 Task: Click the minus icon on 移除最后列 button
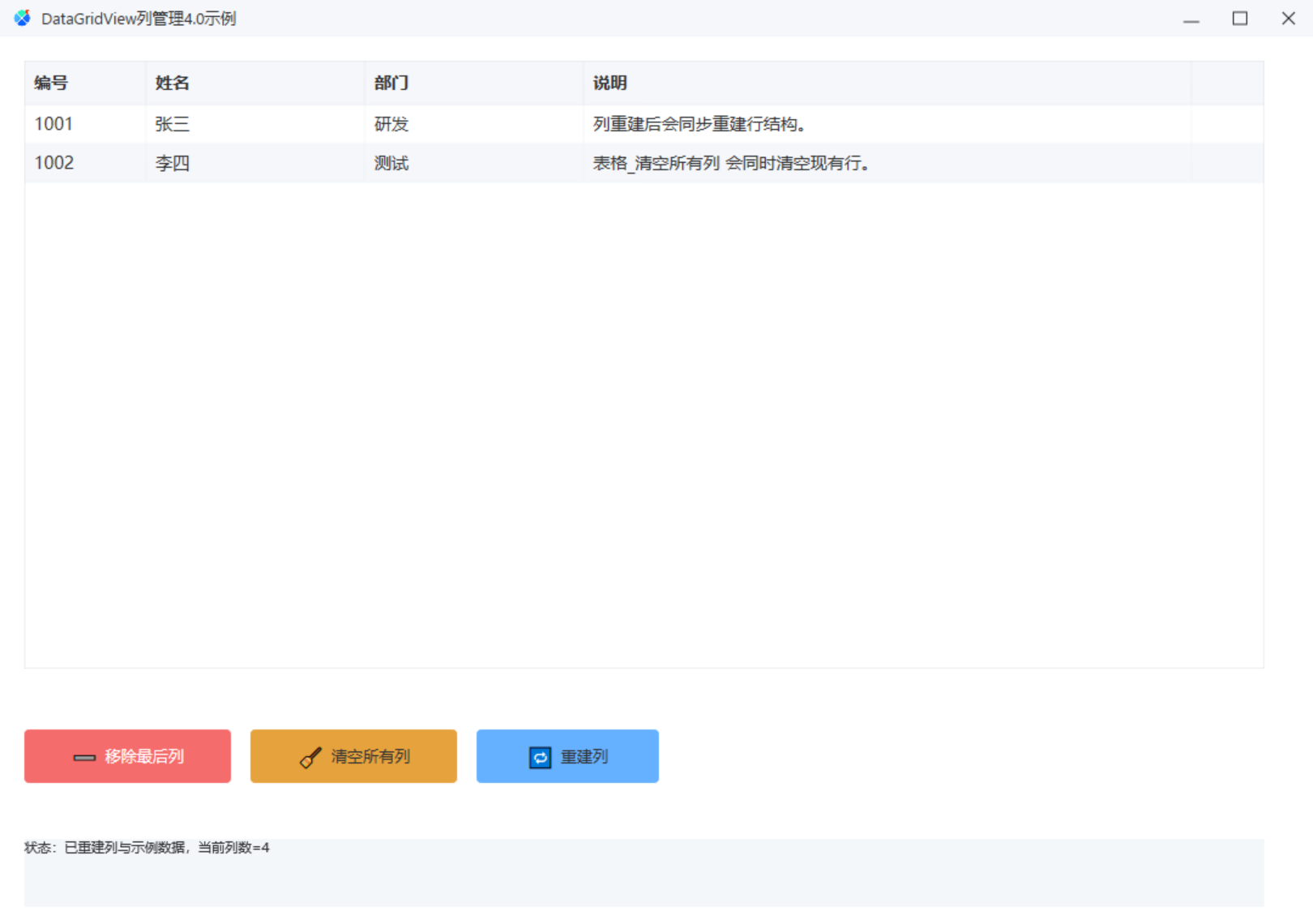(x=84, y=757)
